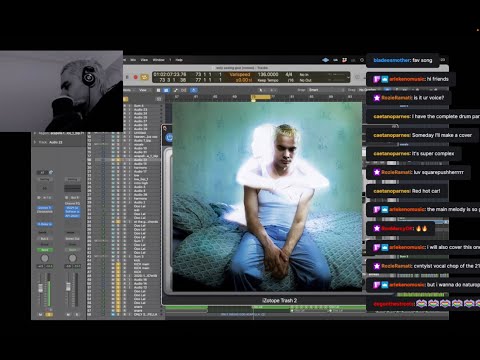Image resolution: width=480 pixels, height=360 pixels.
Task: Expand the Region inspector disclosure triangle
Action: pyautogui.click(x=35, y=133)
